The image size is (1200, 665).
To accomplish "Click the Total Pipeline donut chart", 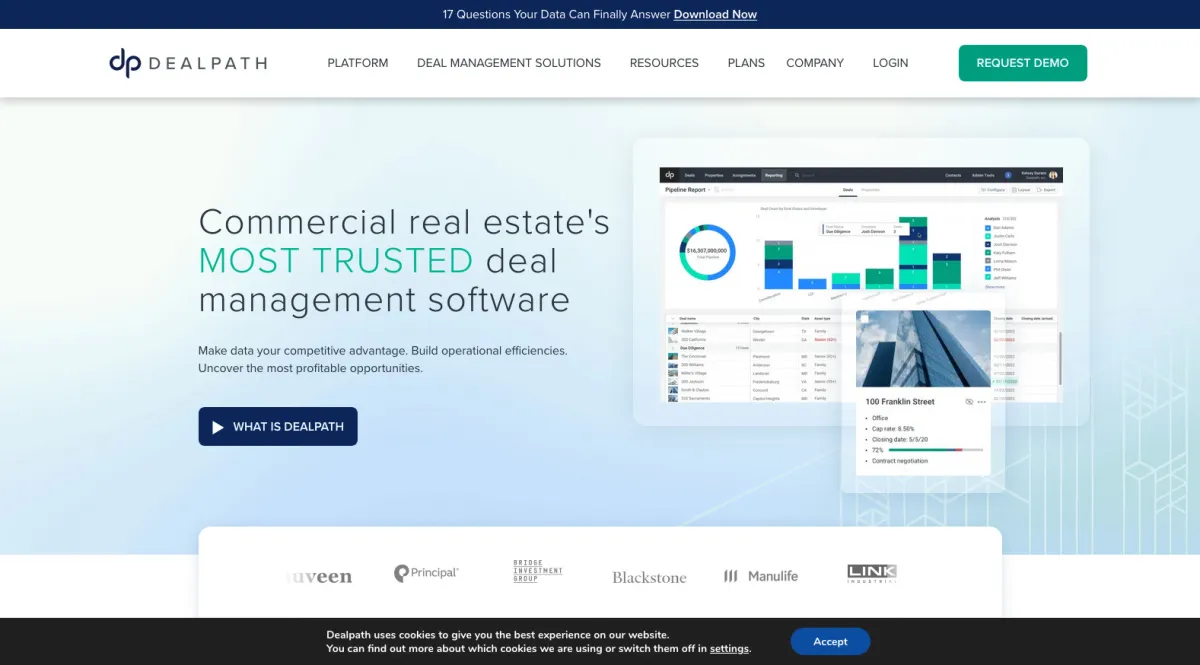I will point(707,251).
